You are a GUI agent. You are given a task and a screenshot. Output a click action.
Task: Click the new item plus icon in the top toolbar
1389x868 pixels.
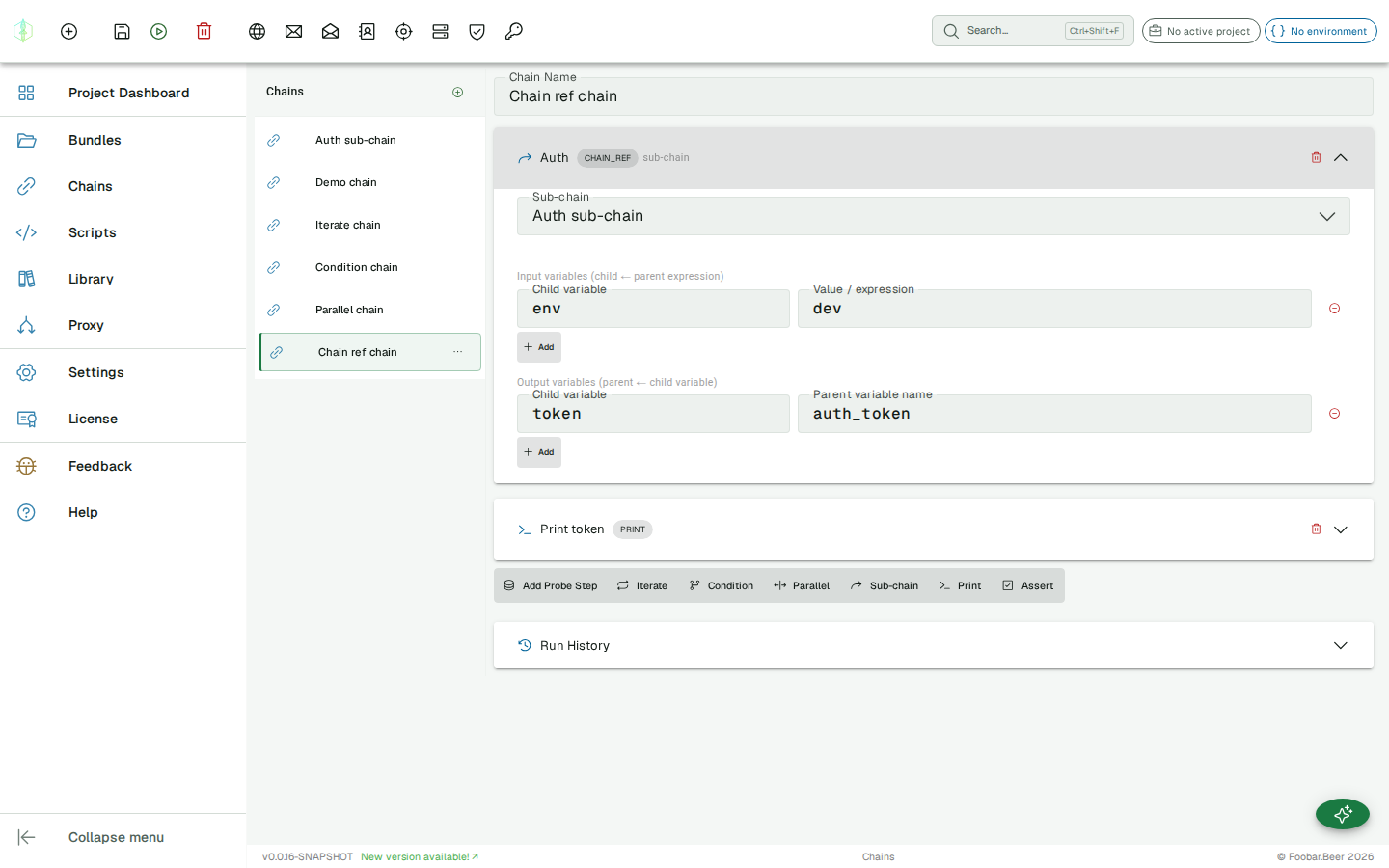68,31
